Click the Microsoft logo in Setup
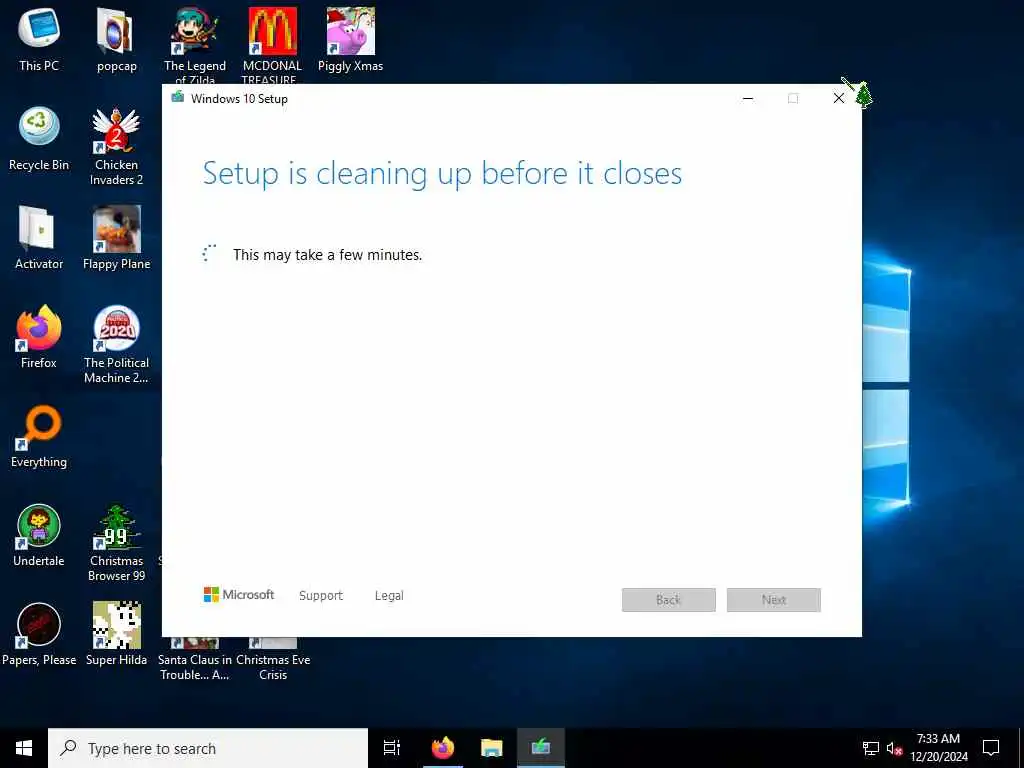 238,595
